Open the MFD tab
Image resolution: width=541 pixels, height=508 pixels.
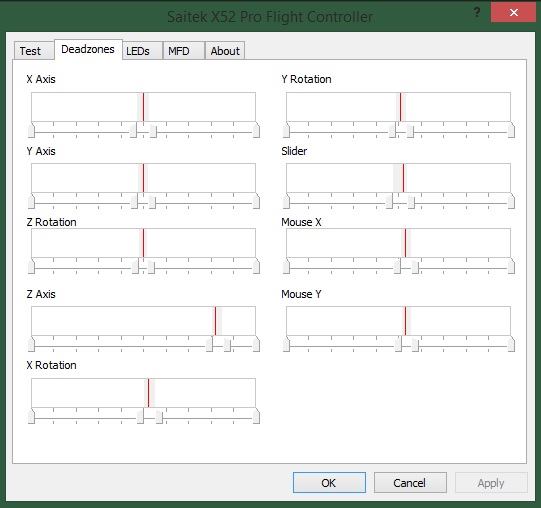[x=184, y=51]
